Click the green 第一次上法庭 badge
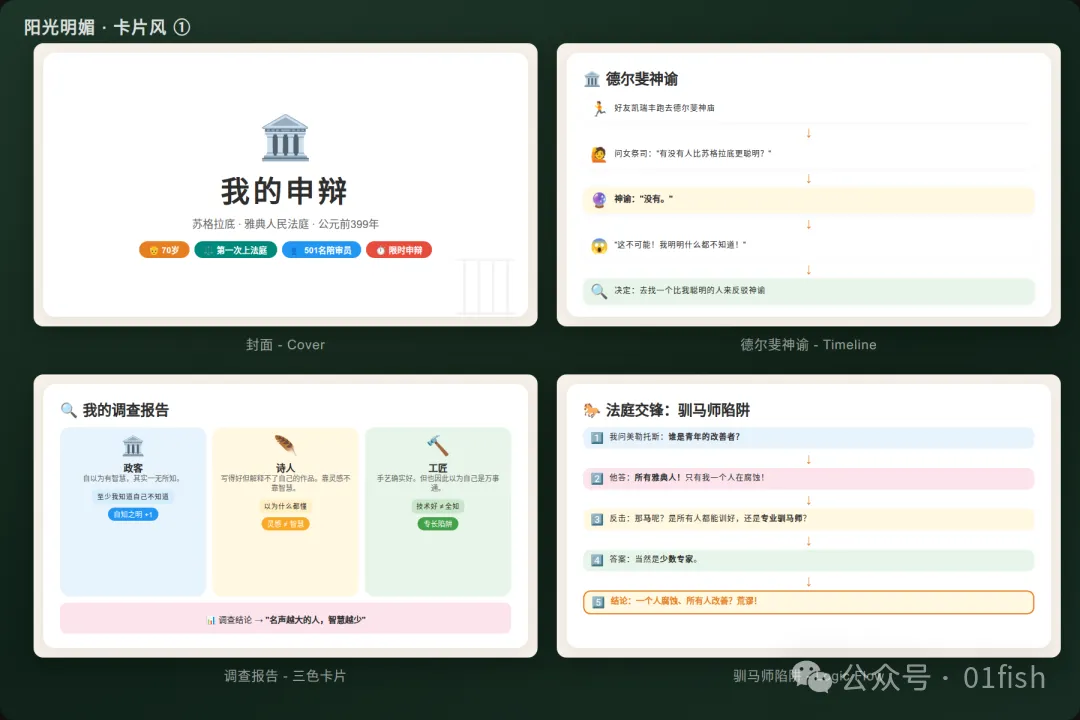The height and width of the screenshot is (720, 1080). tap(235, 250)
